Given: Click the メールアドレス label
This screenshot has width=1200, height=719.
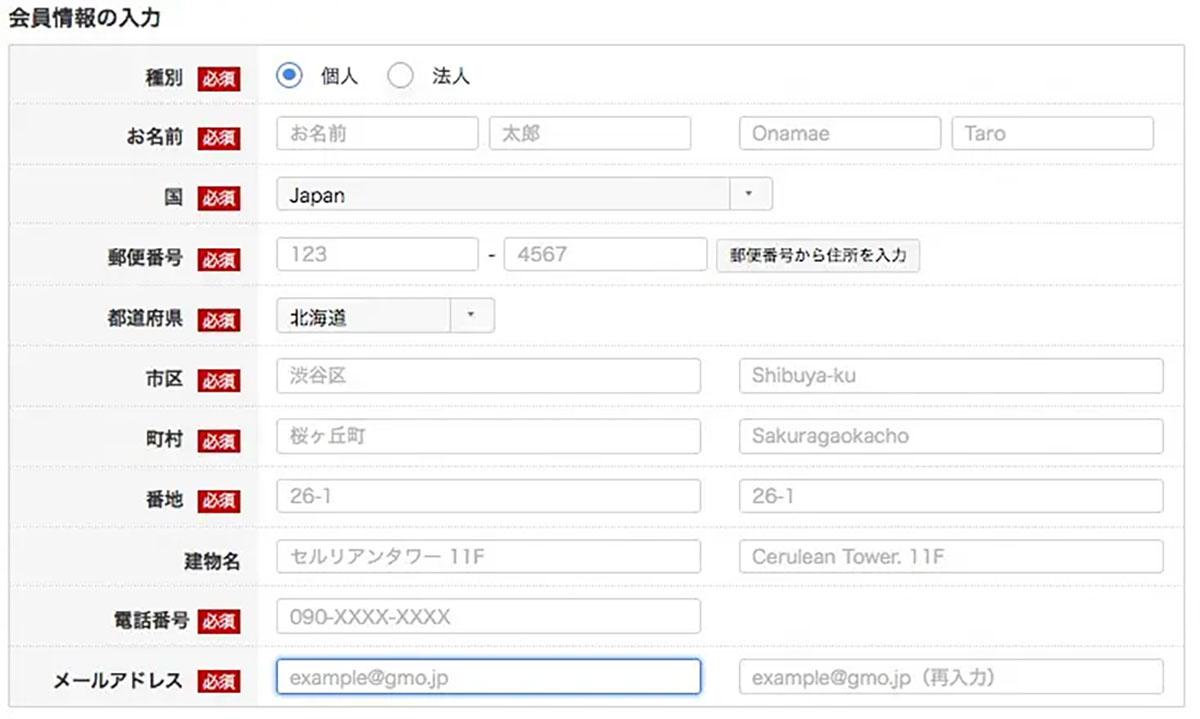Looking at the screenshot, I should 118,681.
